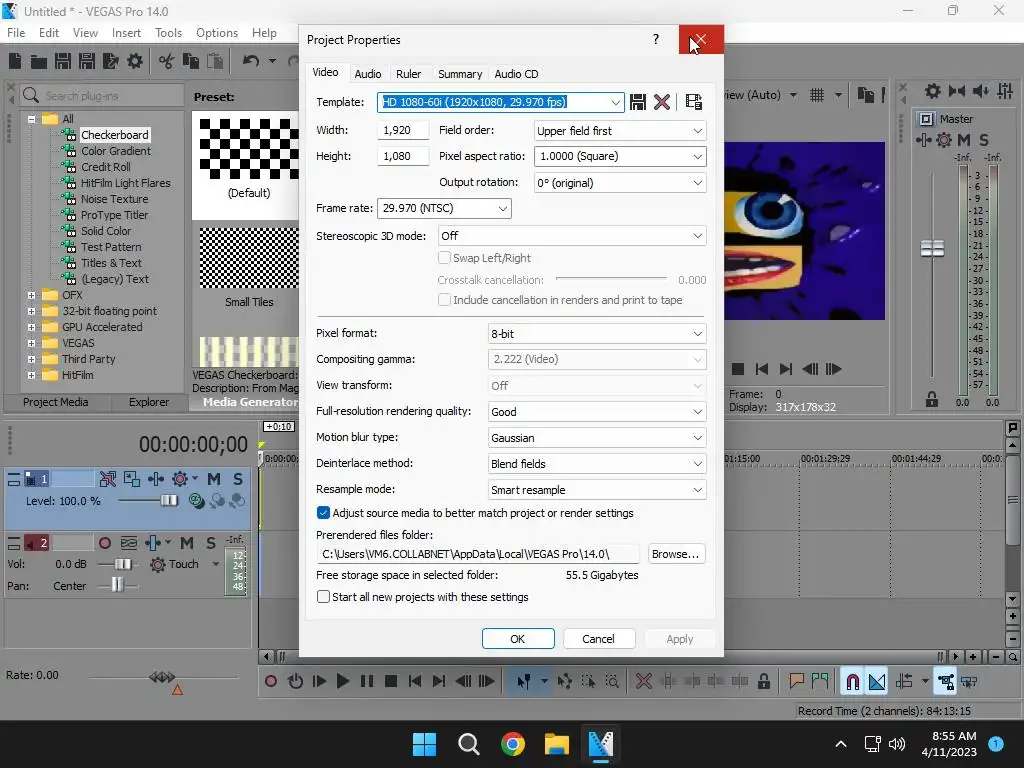Screen dimensions: 1024x768
Task: Click Play in the timeline transport bar
Action: click(x=342, y=681)
